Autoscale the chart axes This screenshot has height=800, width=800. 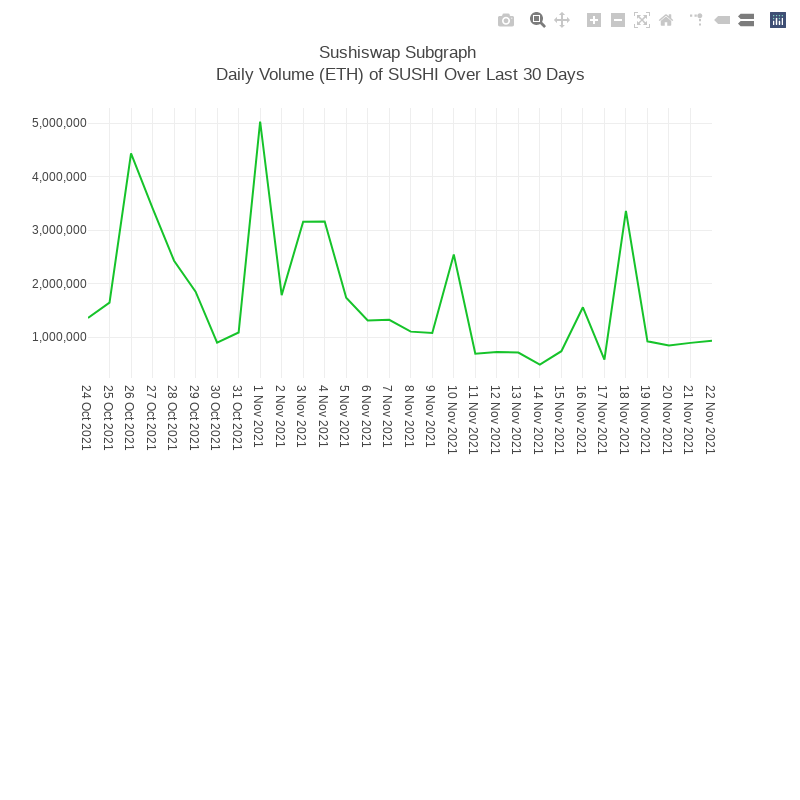pos(642,20)
